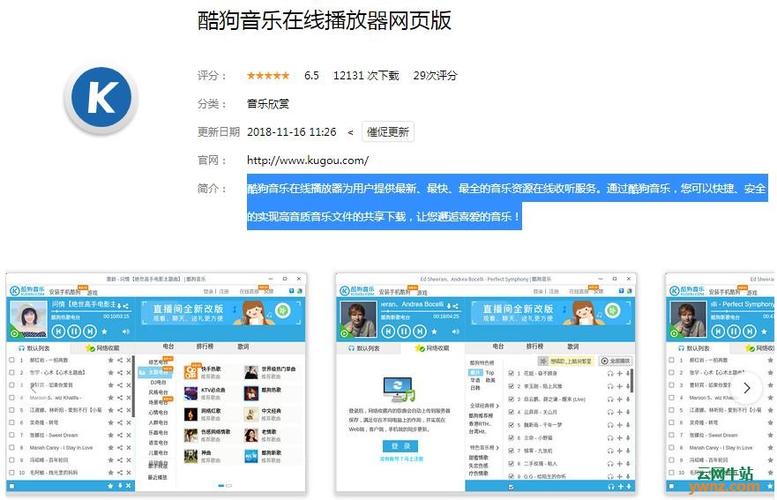Switch to the 歌词 tab in the first screenshot

(243, 346)
